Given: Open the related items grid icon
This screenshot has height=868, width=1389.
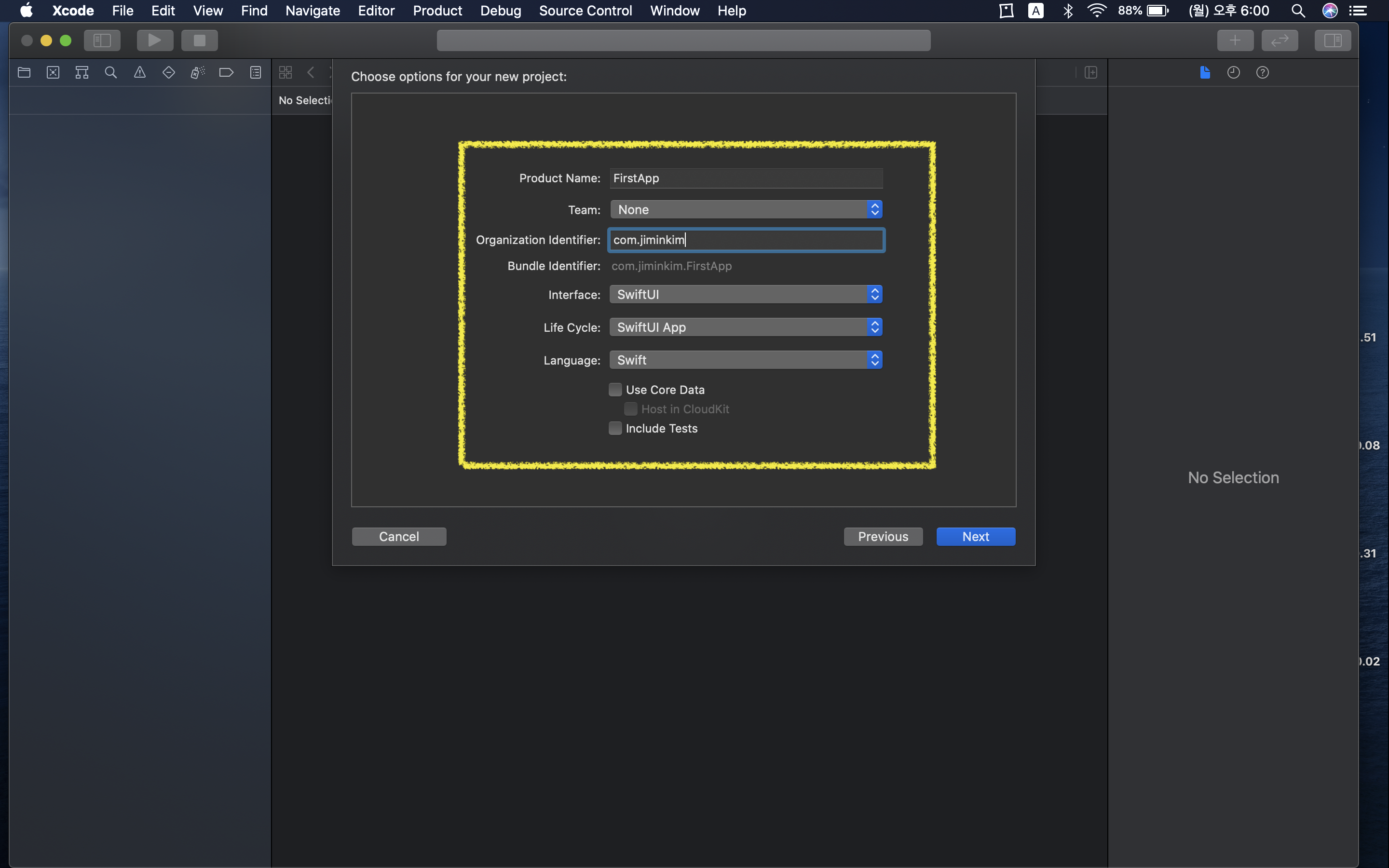Looking at the screenshot, I should point(285,72).
